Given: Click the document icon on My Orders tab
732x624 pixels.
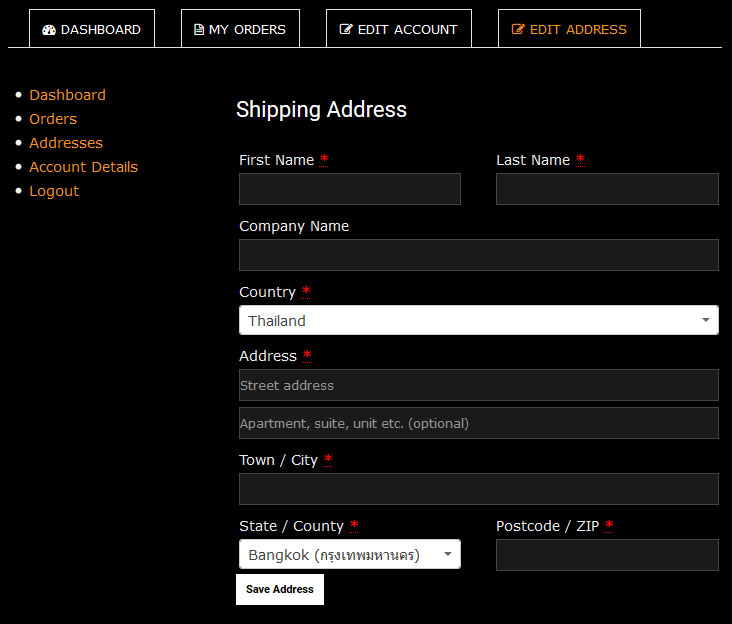Looking at the screenshot, I should pos(199,30).
